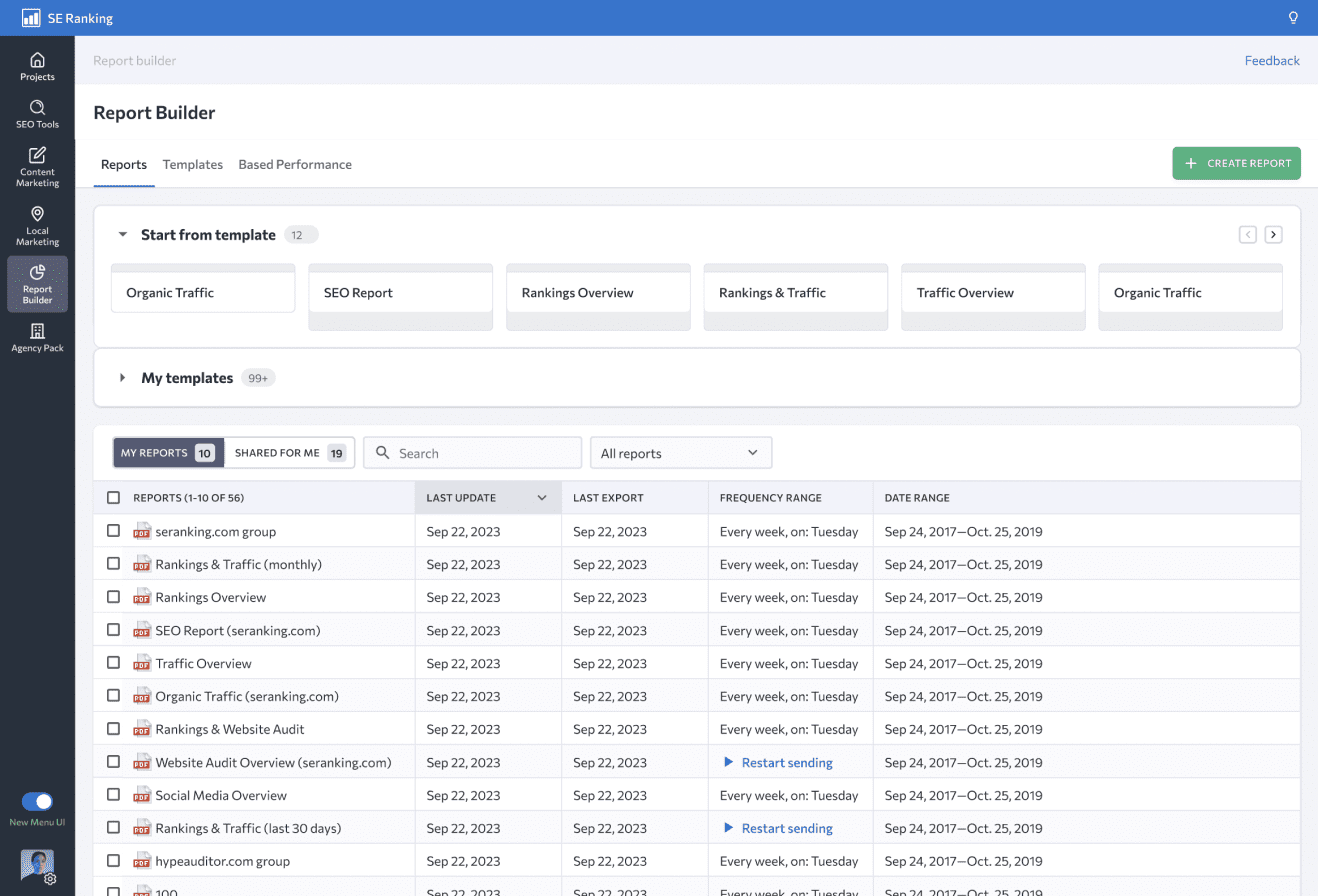
Task: Select the Traffic Overview report checkbox
Action: [x=113, y=663]
